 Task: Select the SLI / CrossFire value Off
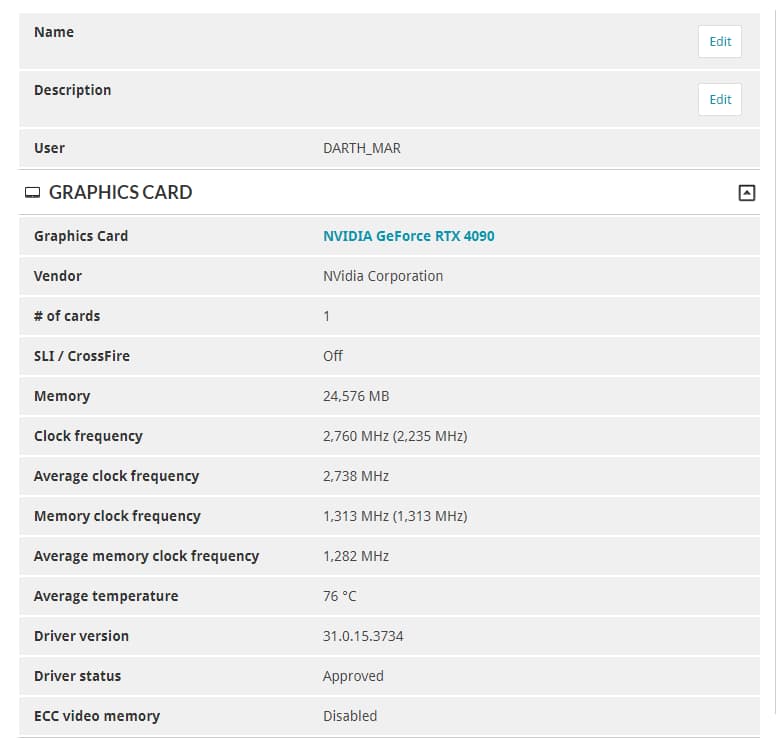point(333,356)
